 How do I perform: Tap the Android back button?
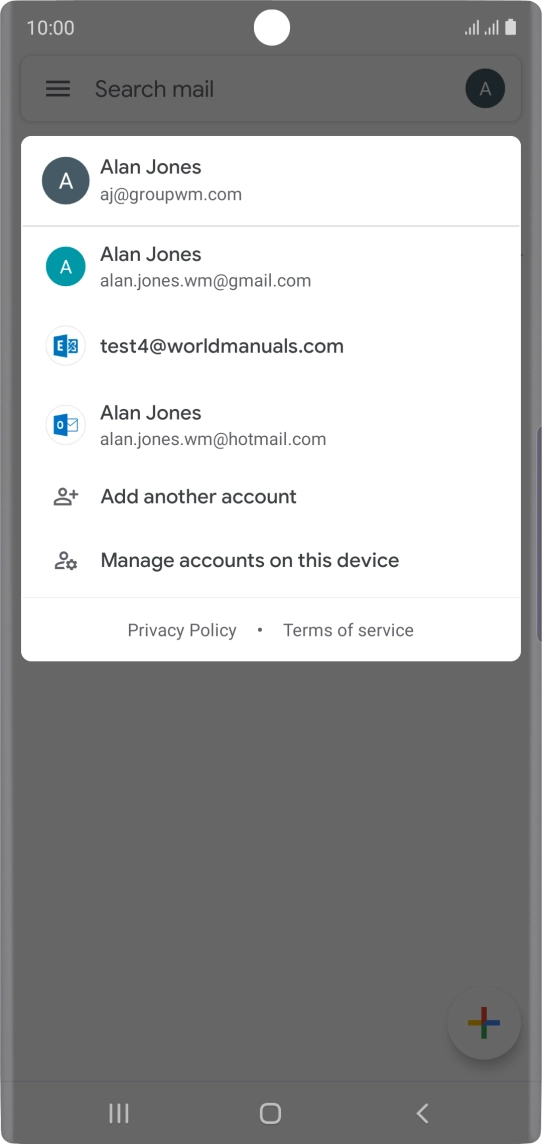[422, 1113]
